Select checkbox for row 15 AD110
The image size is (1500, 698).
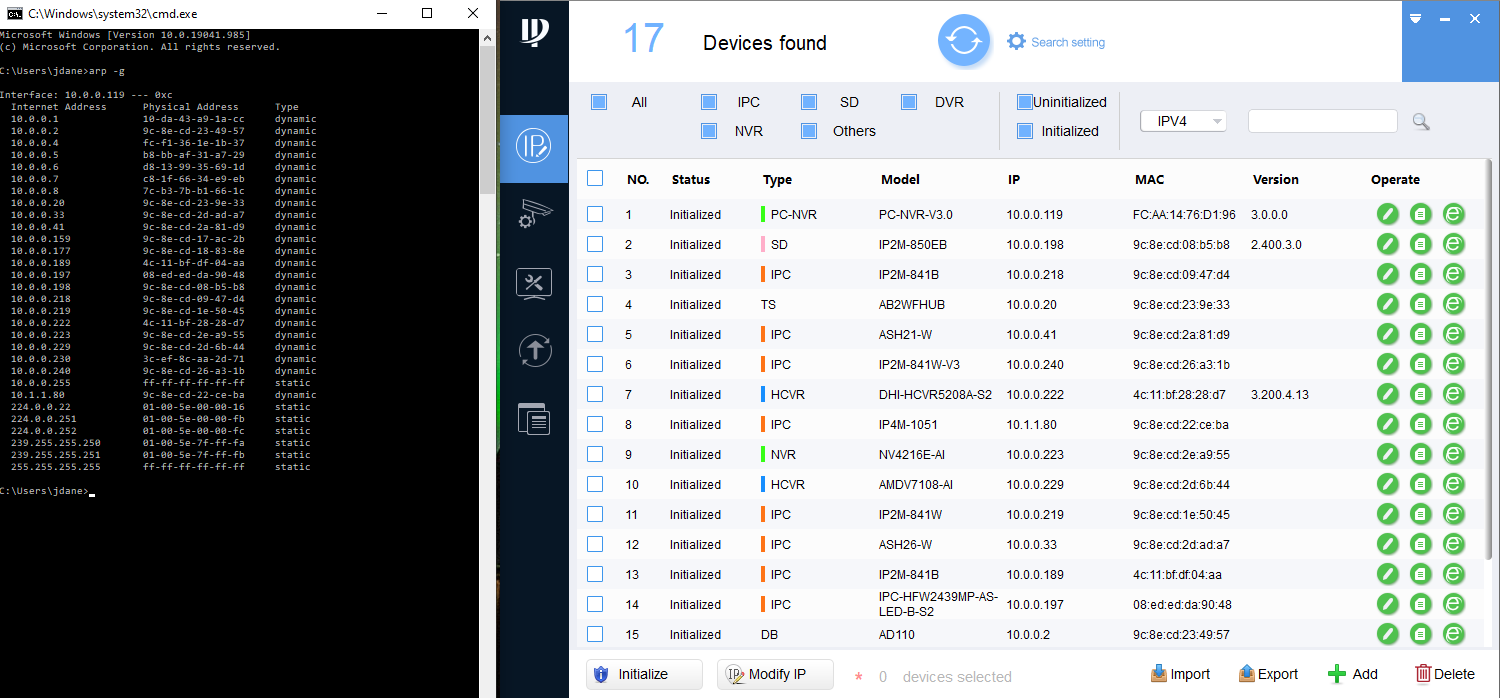coord(595,634)
